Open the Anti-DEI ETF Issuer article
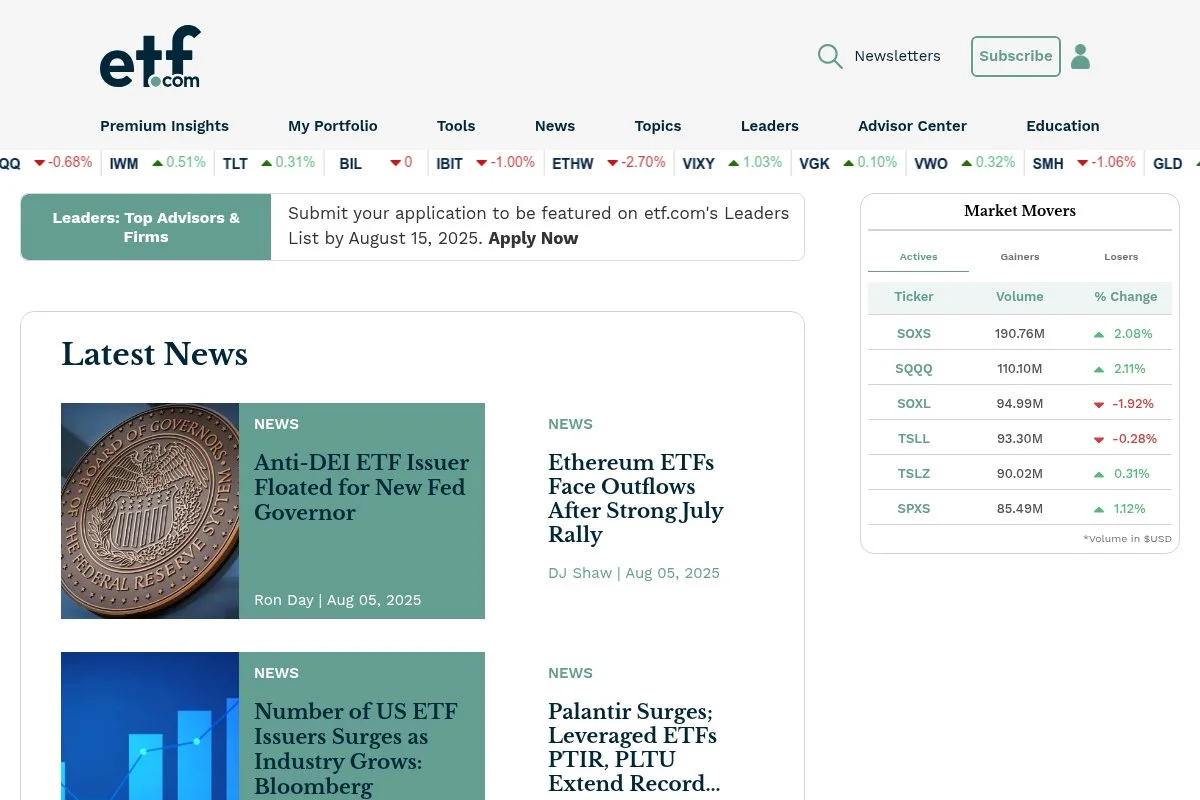The height and width of the screenshot is (800, 1200). (x=361, y=488)
